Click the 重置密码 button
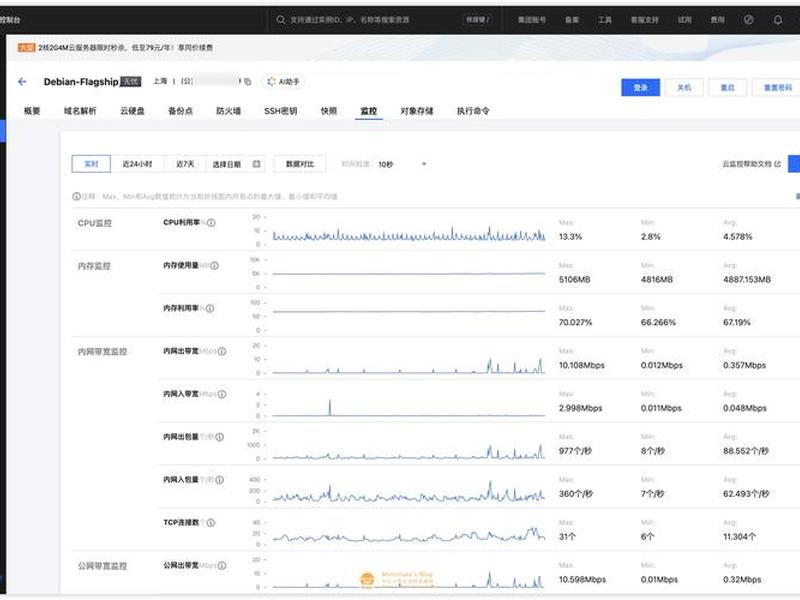800x600 pixels. point(776,87)
